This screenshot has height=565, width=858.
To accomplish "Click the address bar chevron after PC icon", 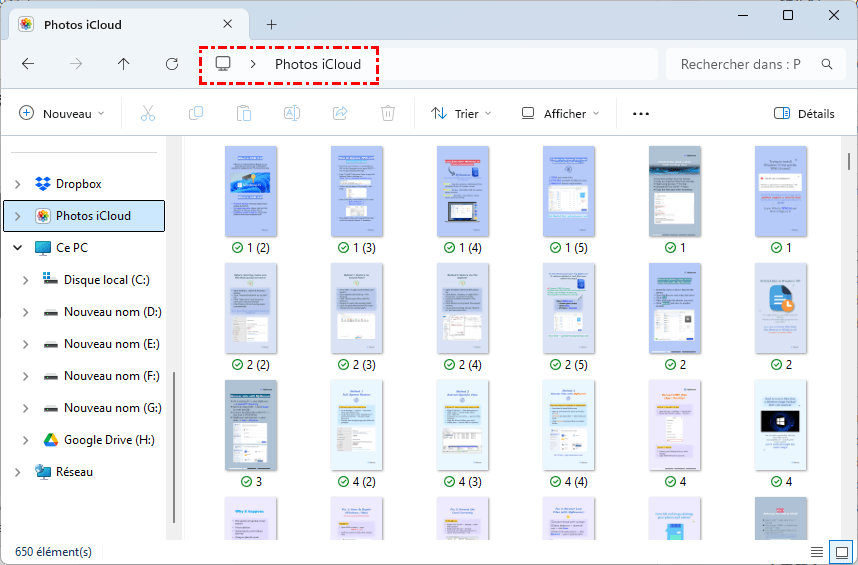I will 253,64.
